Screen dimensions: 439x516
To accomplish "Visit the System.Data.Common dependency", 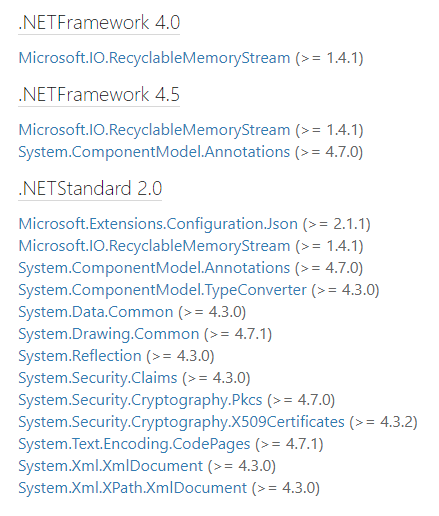I will click(96, 312).
